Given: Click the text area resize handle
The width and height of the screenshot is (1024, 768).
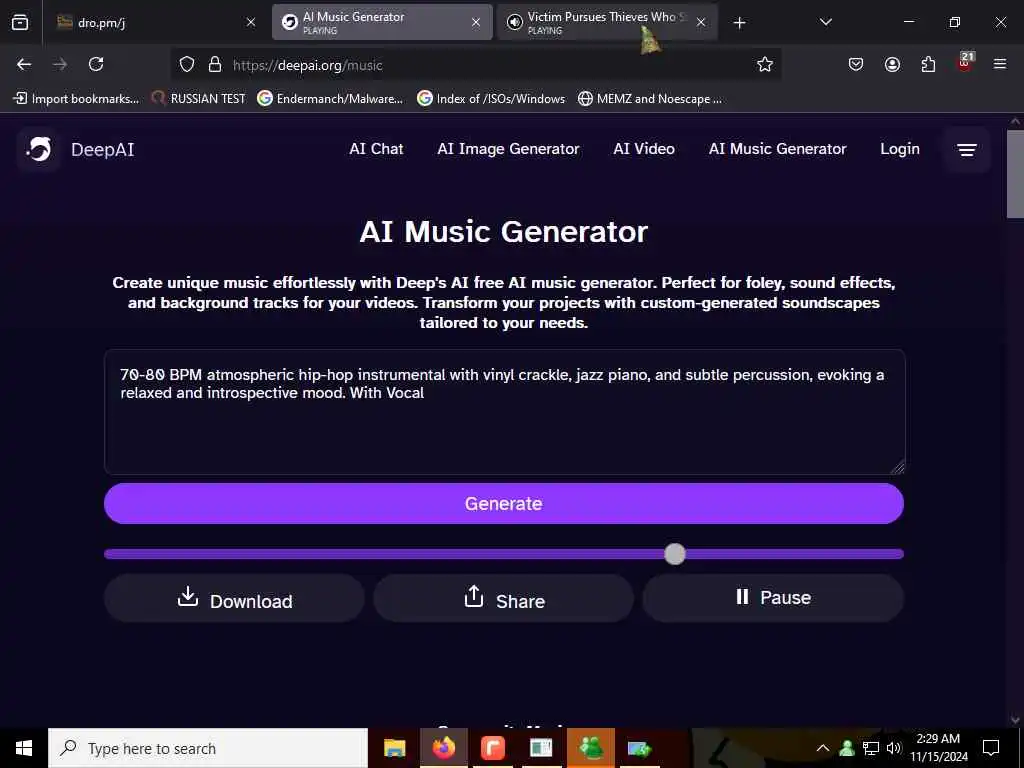Looking at the screenshot, I should (898, 467).
